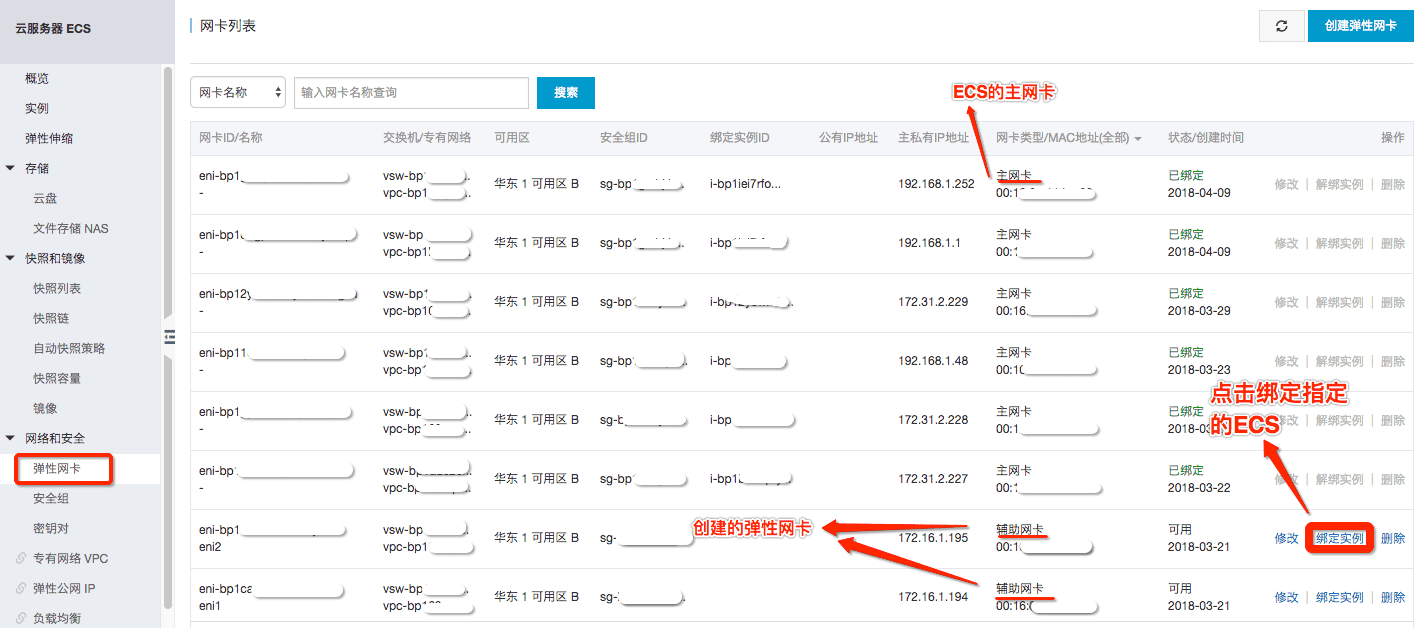Click 绑定实例 for the eni2 row
This screenshot has height=628, width=1420.
click(x=1340, y=538)
